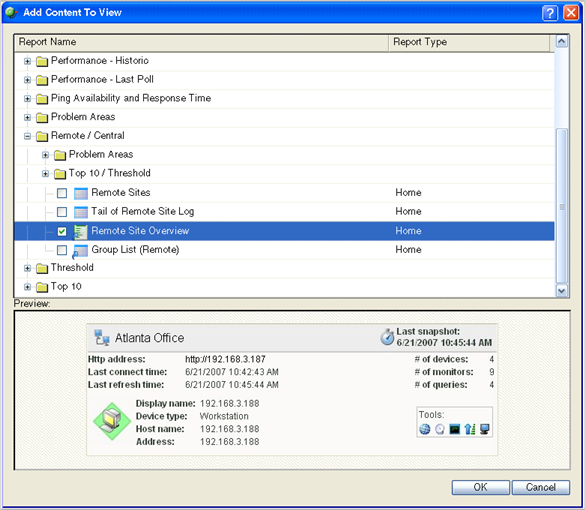Click the scrollbar down arrow
Image resolution: width=585 pixels, height=510 pixels.
click(x=562, y=290)
